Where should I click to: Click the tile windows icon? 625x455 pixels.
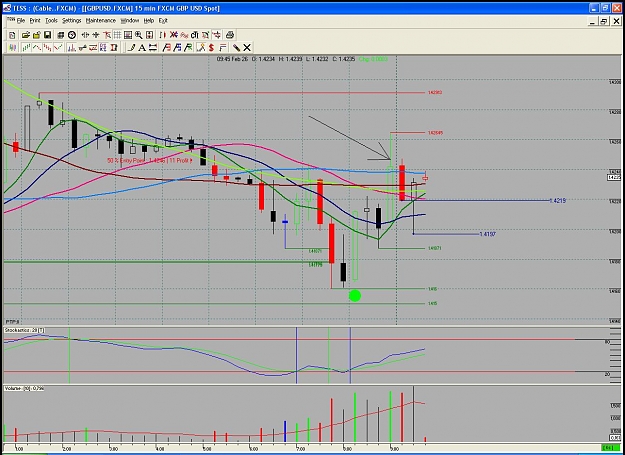[x=61, y=35]
